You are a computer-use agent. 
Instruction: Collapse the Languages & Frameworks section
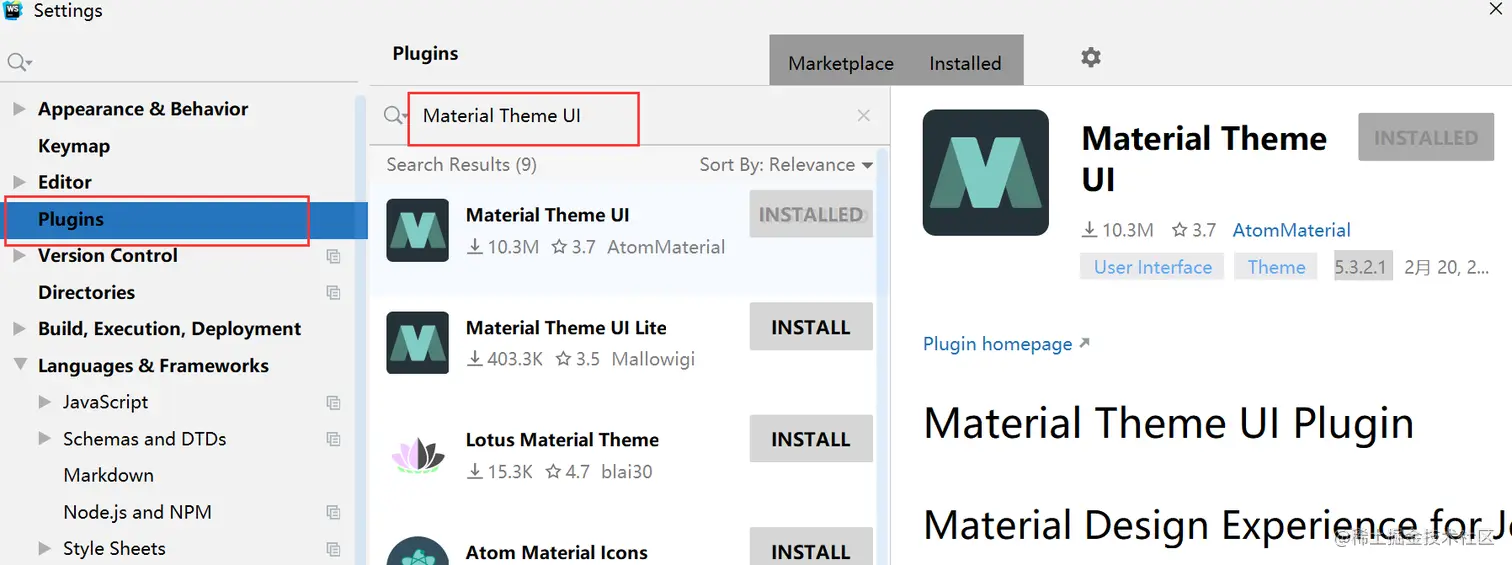19,366
